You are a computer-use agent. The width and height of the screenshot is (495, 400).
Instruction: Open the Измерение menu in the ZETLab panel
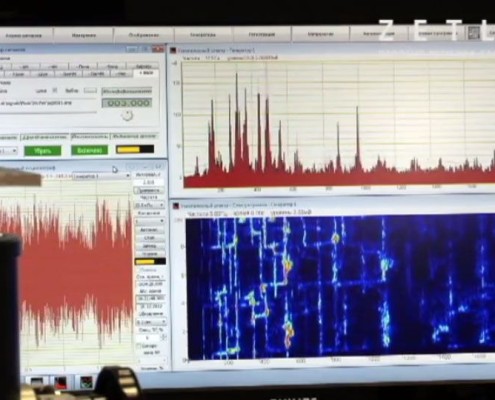tap(84, 35)
